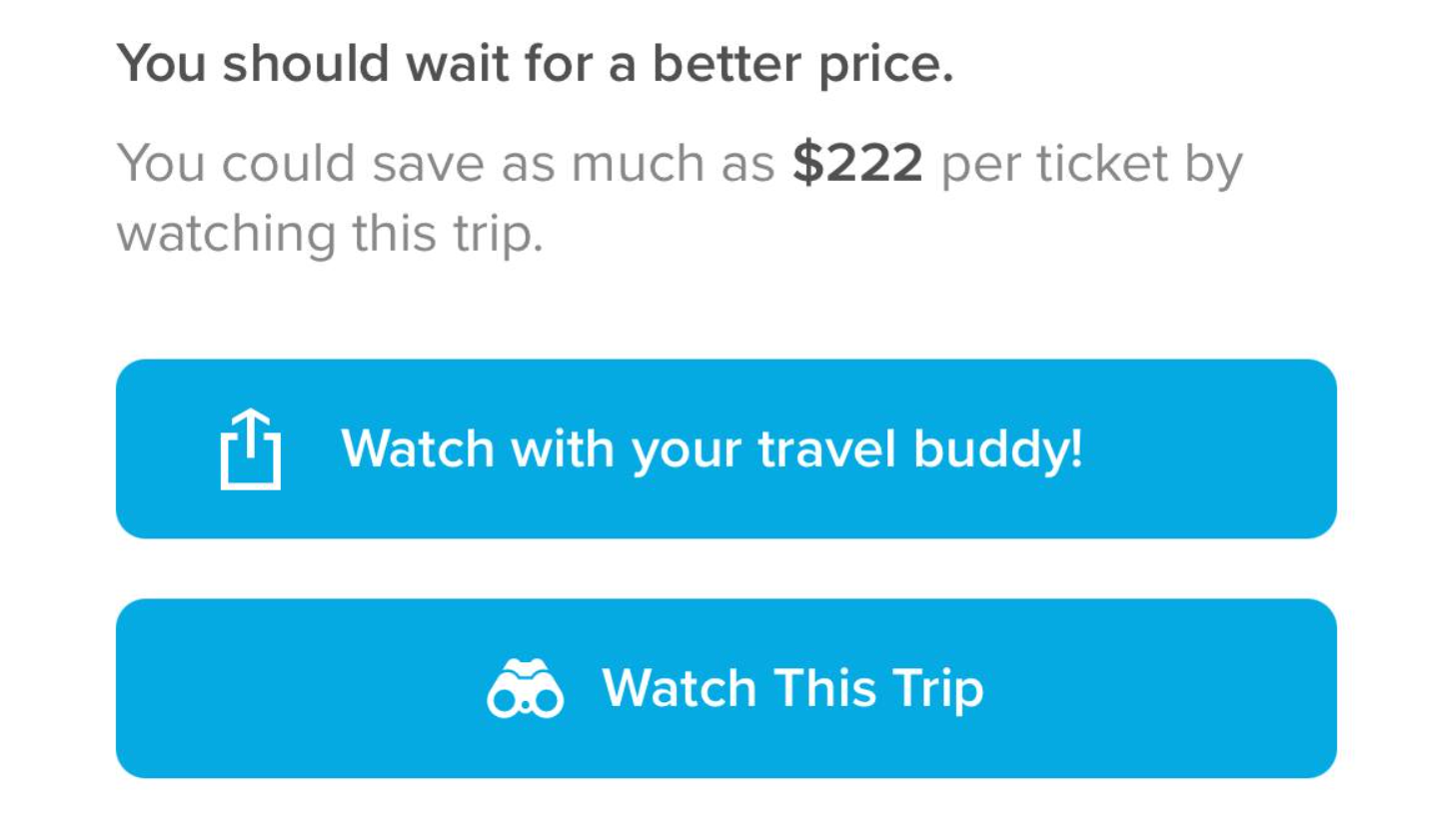Tap the share icon on the travel buddy button
This screenshot has width=1449, height=840.
(x=250, y=449)
